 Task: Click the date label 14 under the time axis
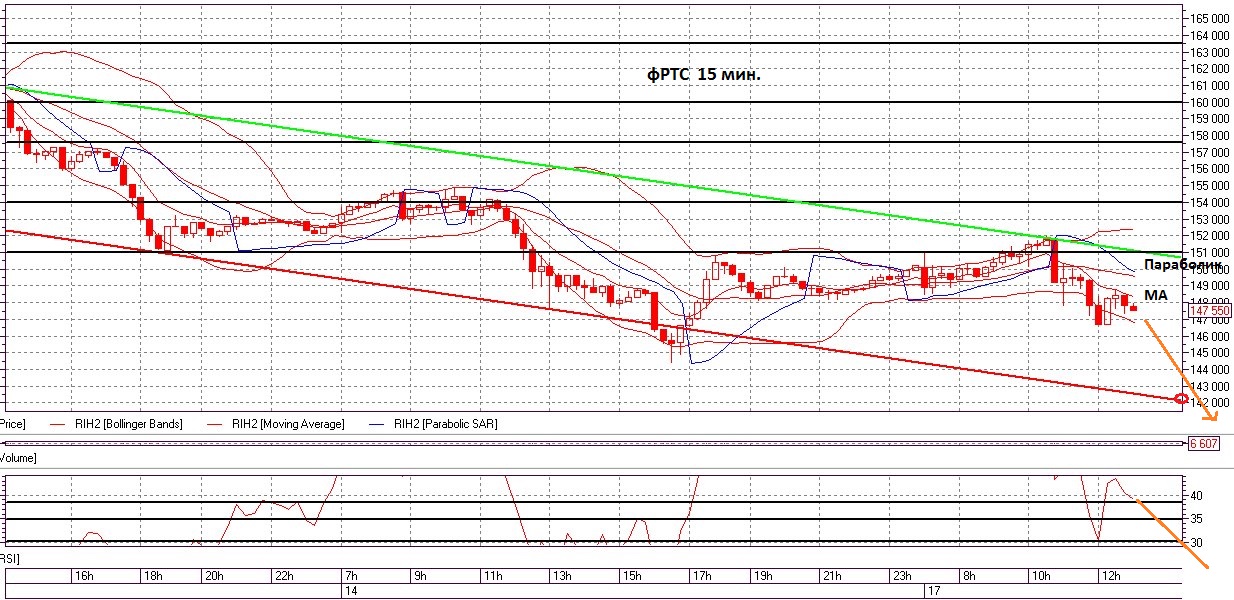(352, 592)
